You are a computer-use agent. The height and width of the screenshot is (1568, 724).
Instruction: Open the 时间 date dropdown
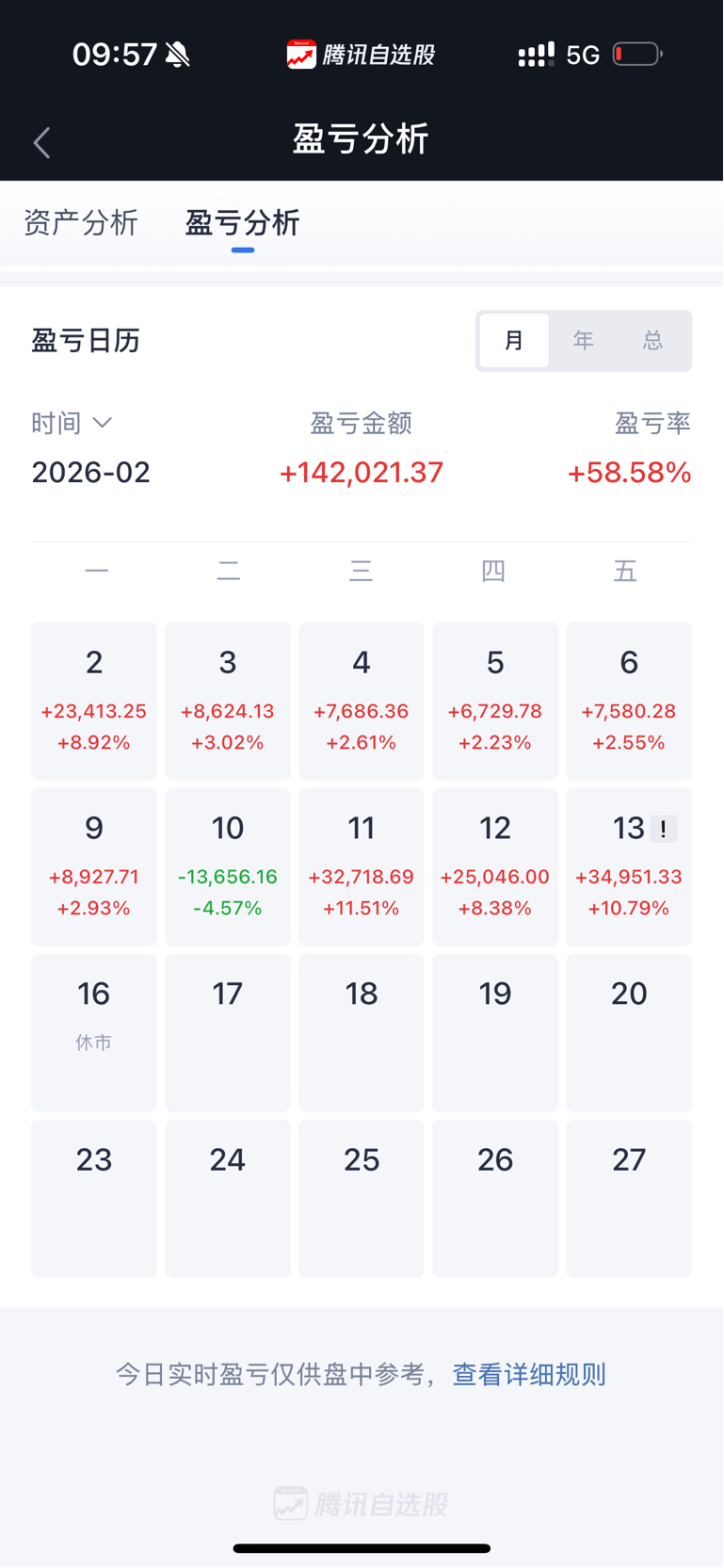coord(72,423)
